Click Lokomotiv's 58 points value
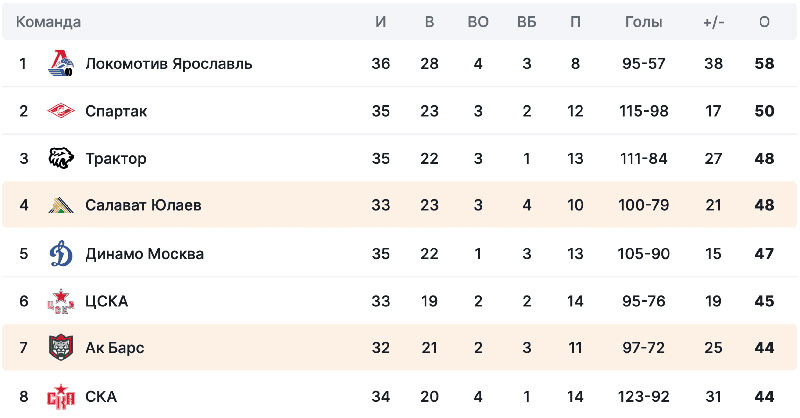800x418 pixels. click(764, 64)
